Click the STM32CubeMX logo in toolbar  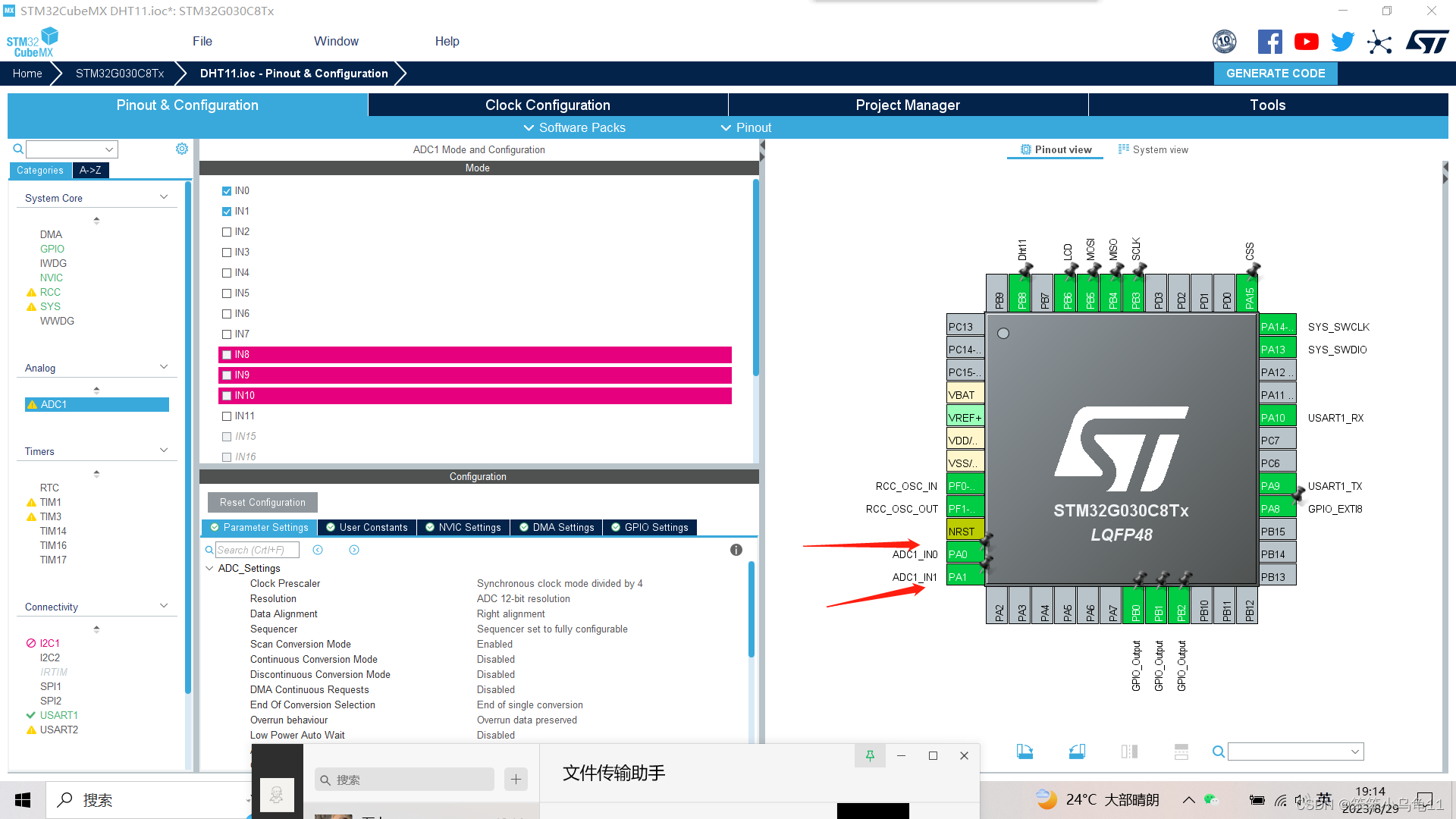32,41
